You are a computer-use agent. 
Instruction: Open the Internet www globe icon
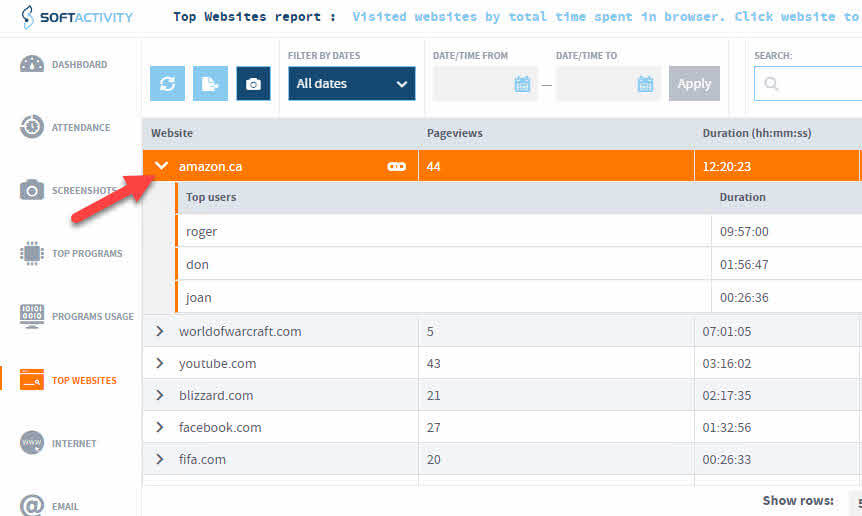tap(31, 443)
